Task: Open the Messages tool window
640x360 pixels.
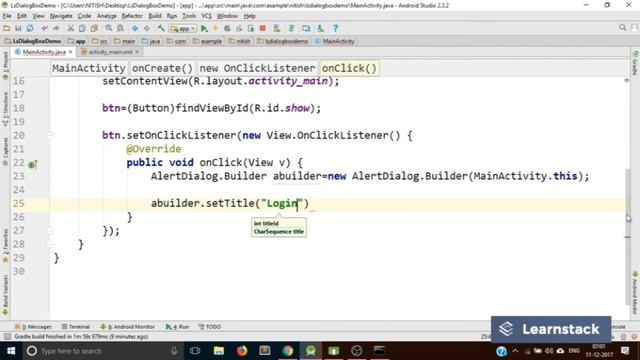Action: 33,327
